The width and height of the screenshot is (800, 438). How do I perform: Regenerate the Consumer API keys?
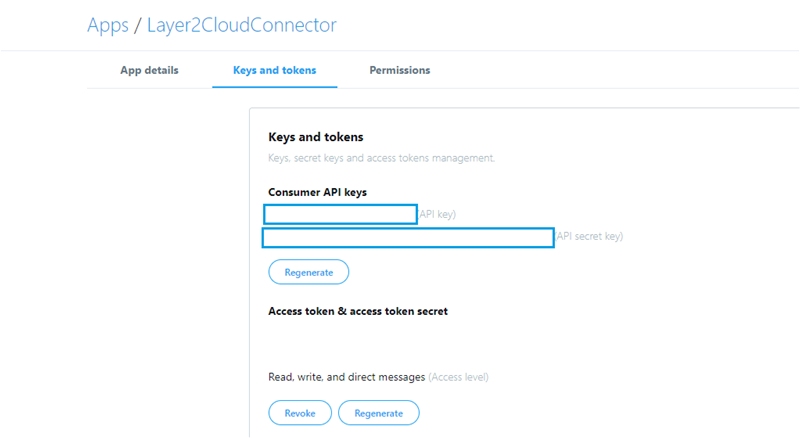308,271
